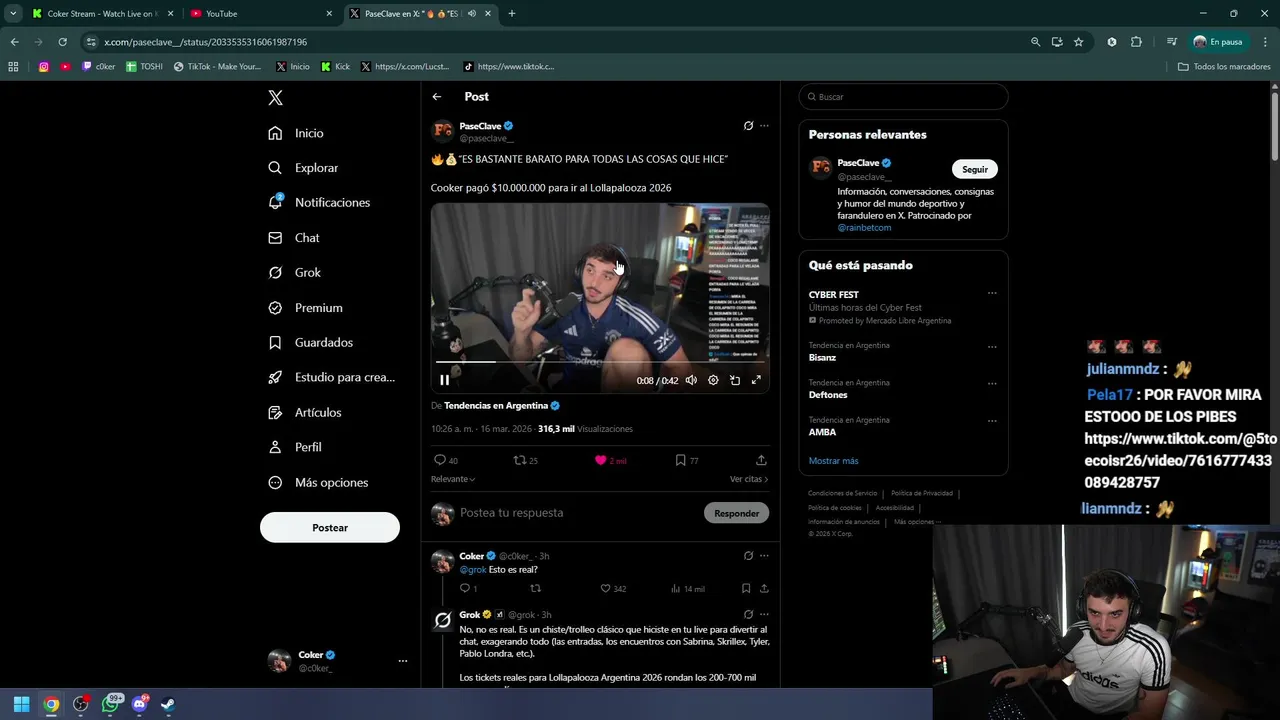
Task: Open Premium in the sidebar
Action: click(305, 308)
